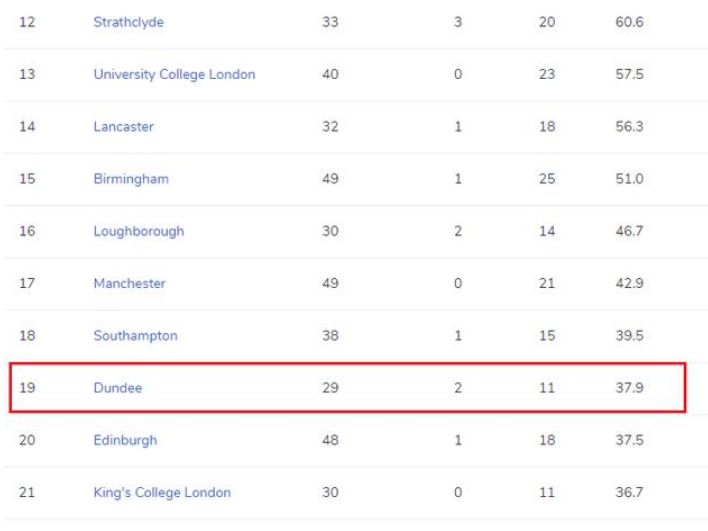Screen dimensions: 708x531
Task: Click rank number 21 cell
Action: (x=27, y=492)
